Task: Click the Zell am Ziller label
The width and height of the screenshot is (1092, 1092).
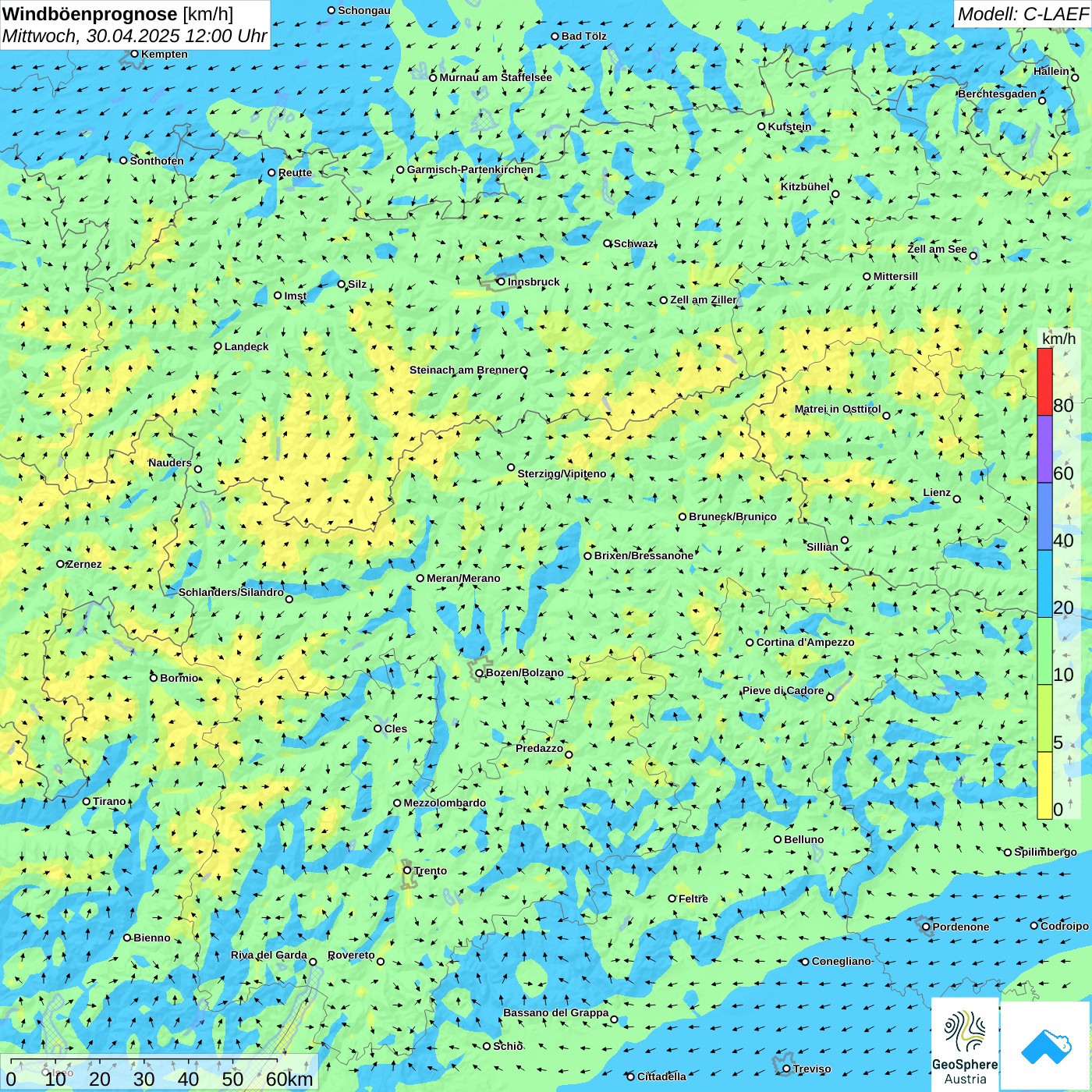Action: [703, 300]
